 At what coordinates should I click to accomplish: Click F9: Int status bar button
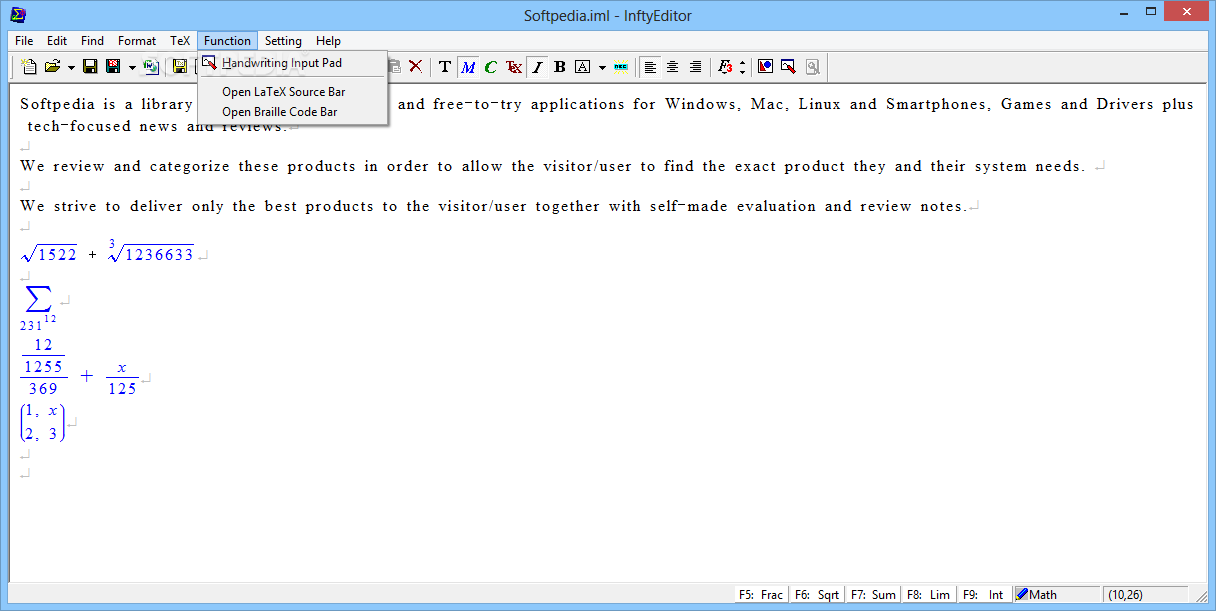point(984,594)
